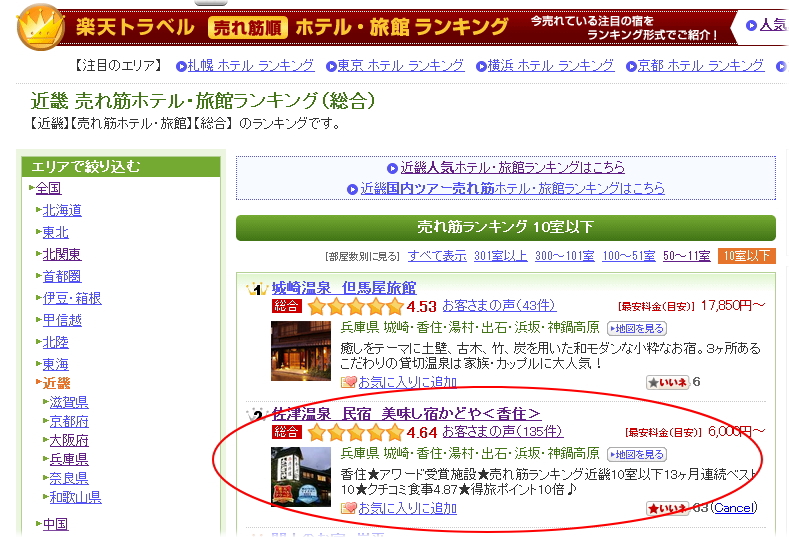The image size is (789, 537).
Task: Expand the 全国 area tree item
Action: [x=48, y=188]
